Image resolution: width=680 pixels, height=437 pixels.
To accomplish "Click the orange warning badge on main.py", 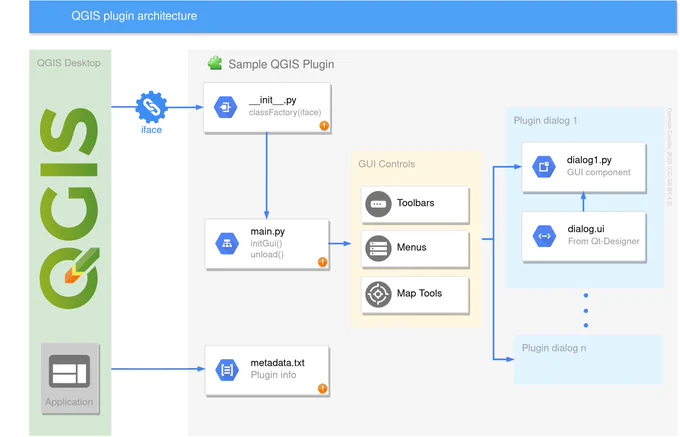I will 322,262.
